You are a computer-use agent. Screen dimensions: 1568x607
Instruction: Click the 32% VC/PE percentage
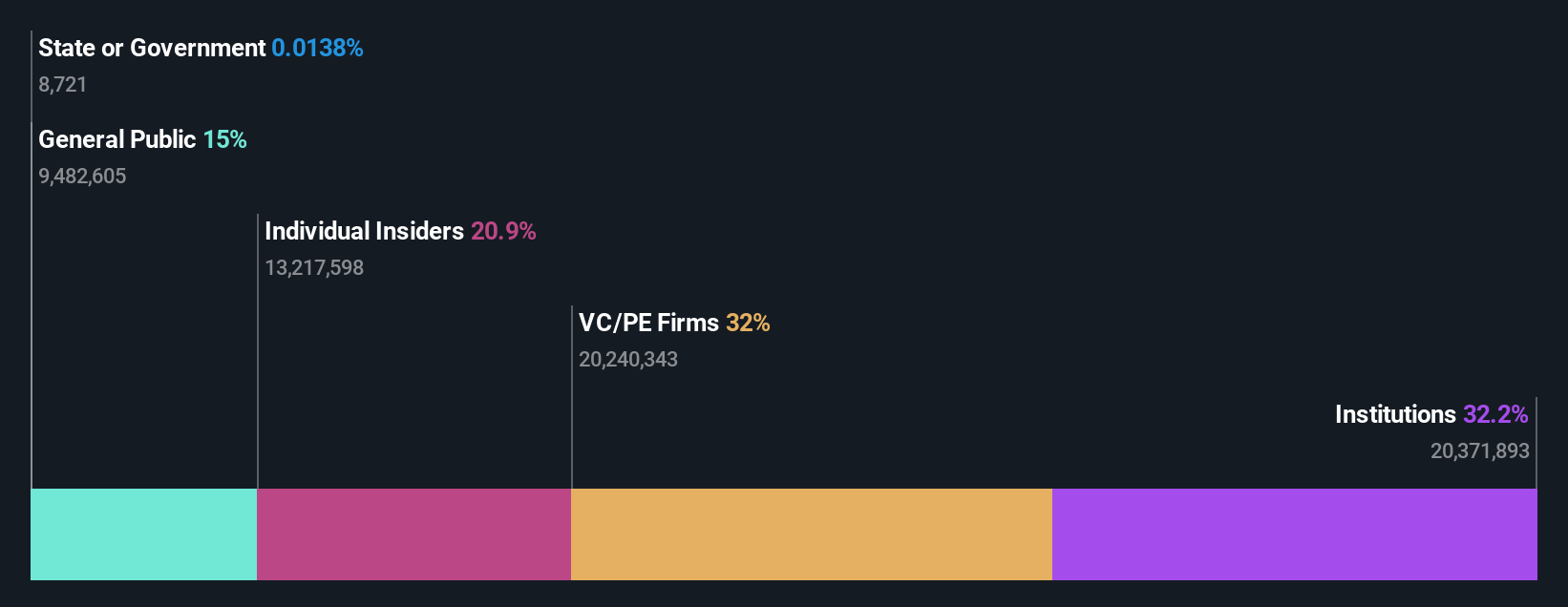click(748, 323)
